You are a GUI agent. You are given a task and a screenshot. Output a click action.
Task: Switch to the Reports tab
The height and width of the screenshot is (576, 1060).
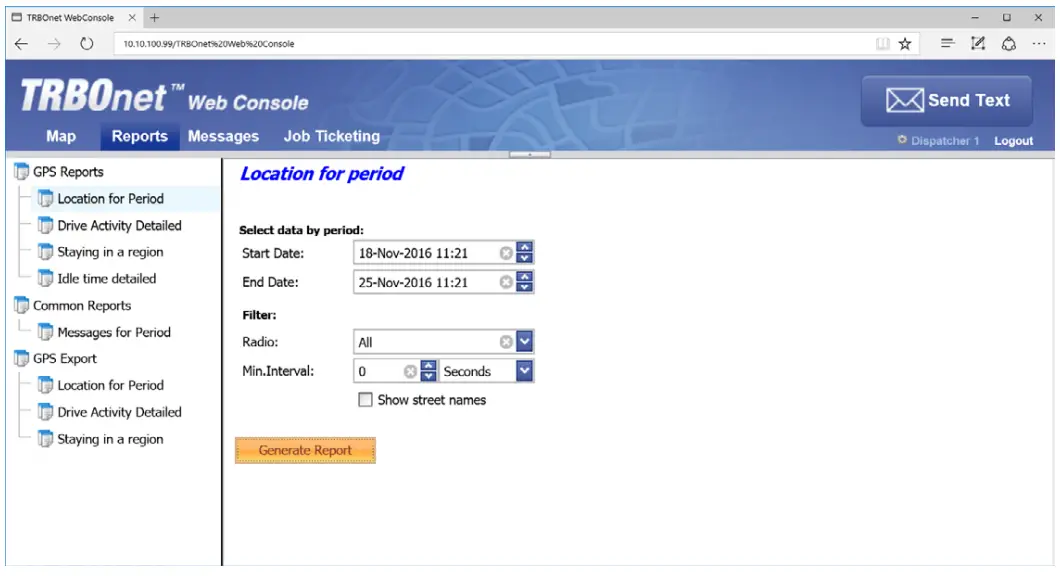pyautogui.click(x=139, y=136)
